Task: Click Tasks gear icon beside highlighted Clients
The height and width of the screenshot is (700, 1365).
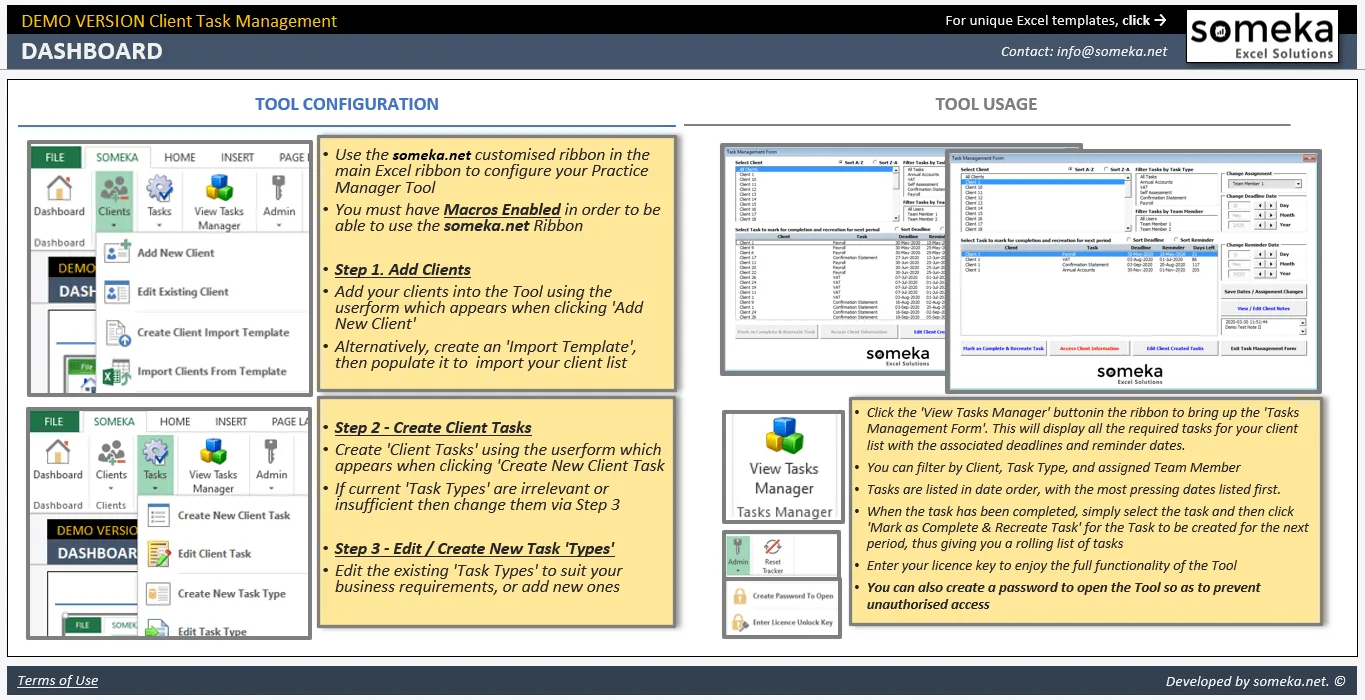Action: click(159, 188)
